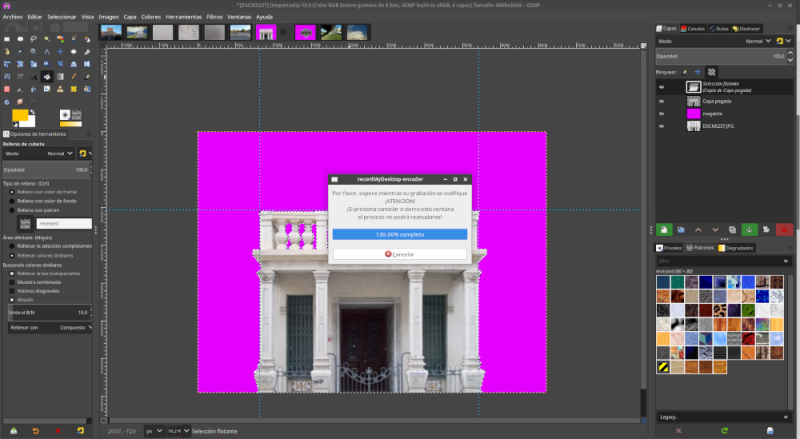Enable the Muestra combinada checkbox
800x439 pixels.
[x=12, y=281]
